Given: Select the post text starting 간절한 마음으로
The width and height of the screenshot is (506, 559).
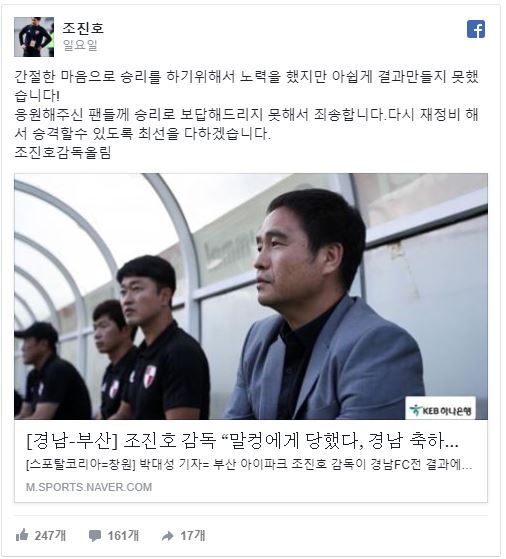Looking at the screenshot, I should coord(246,86).
